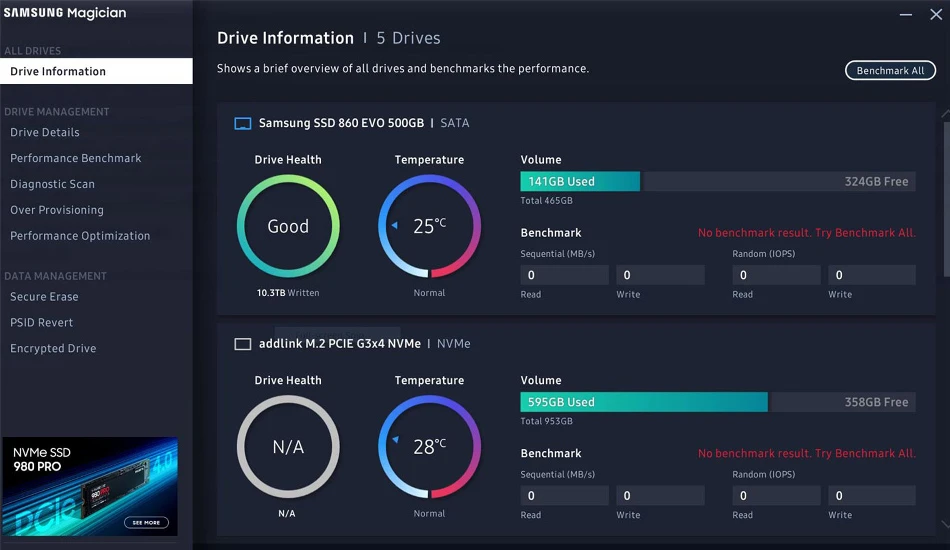This screenshot has height=550, width=950.
Task: Click addlink Random Read value field
Action: click(776, 495)
